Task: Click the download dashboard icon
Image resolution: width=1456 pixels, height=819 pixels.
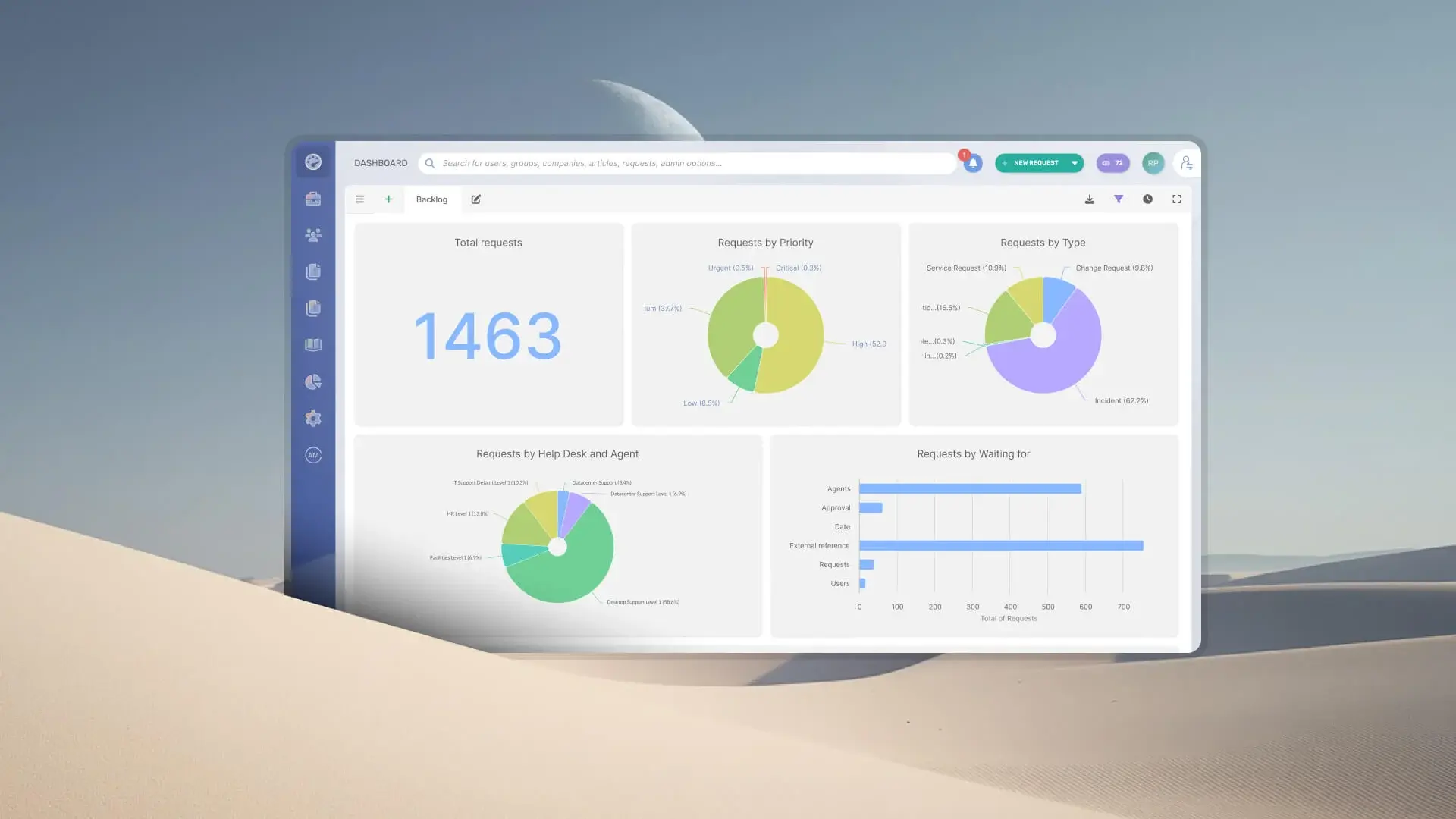Action: click(x=1089, y=199)
